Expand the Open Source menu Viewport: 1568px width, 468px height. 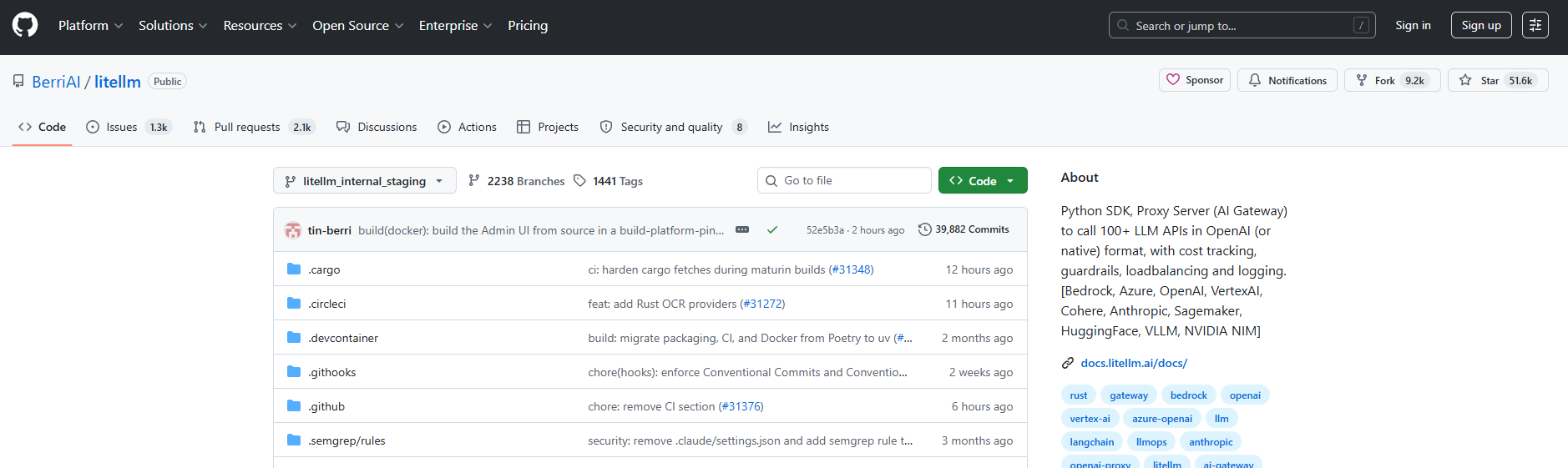coord(357,26)
